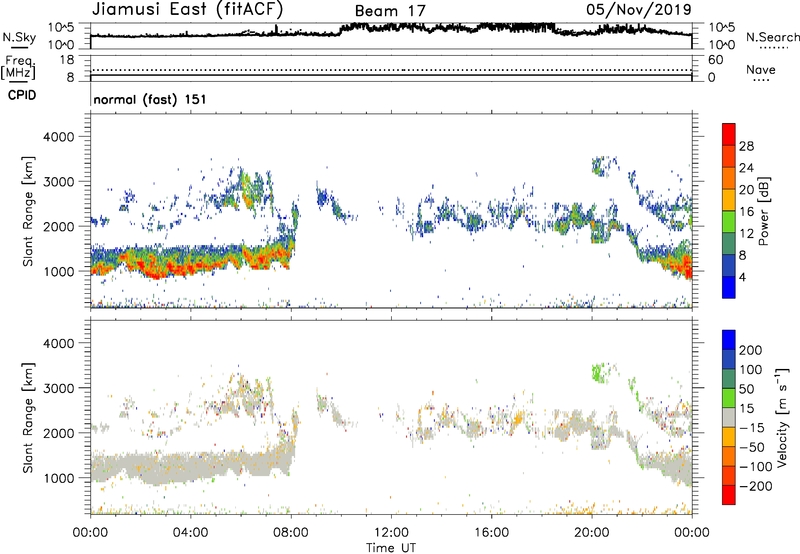Click the '28' power colorbar tick
800x554 pixels.
pyautogui.click(x=746, y=146)
